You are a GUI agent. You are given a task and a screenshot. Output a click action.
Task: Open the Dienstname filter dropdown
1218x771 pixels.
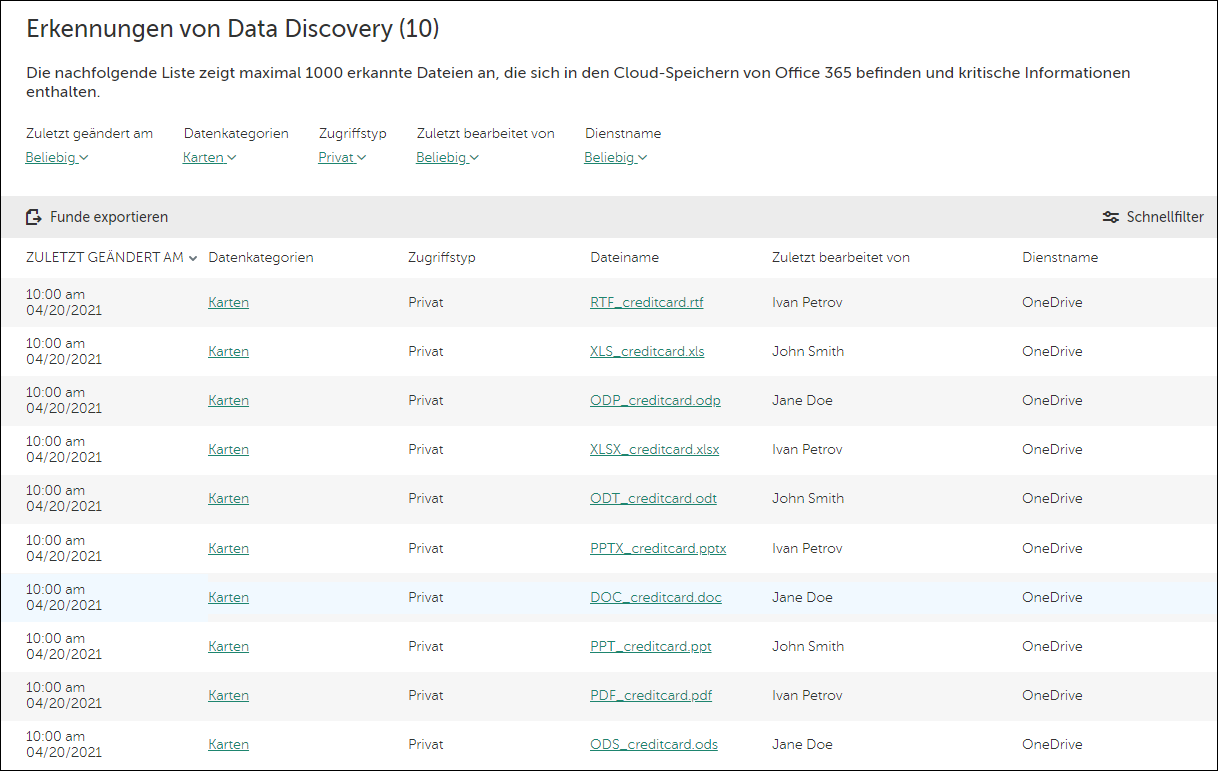pos(615,157)
